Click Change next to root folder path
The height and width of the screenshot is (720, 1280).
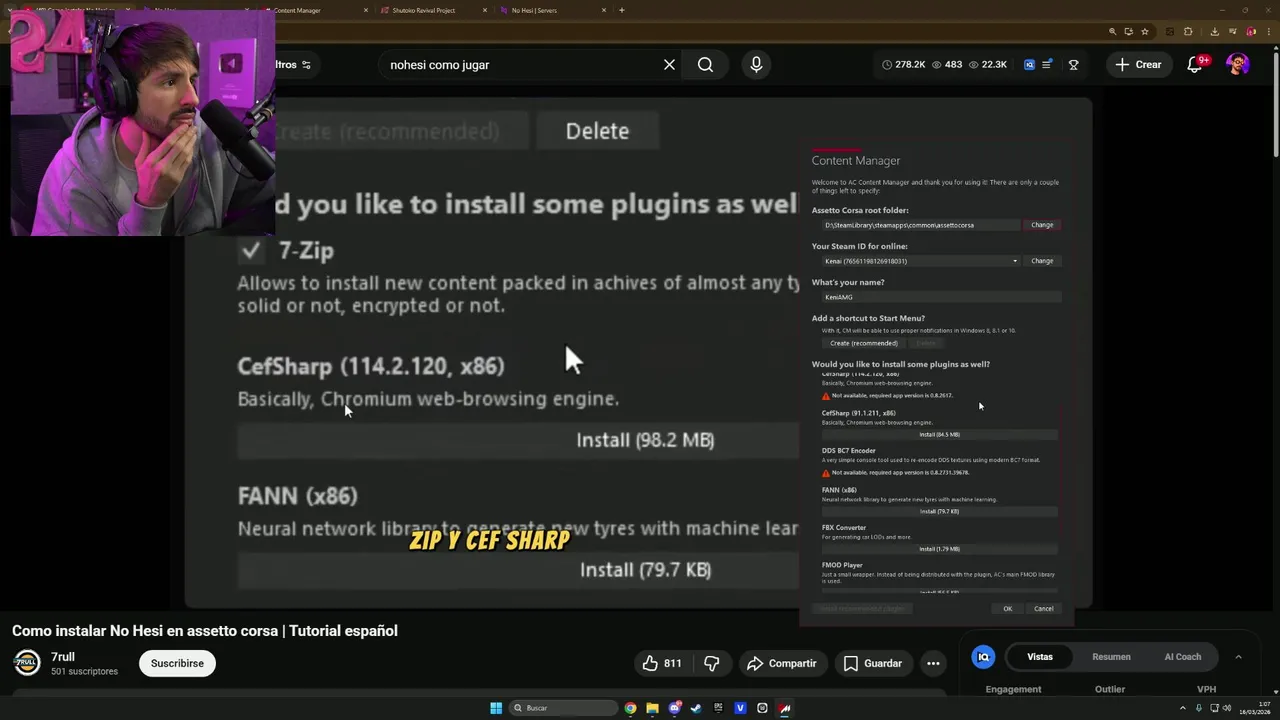1042,225
